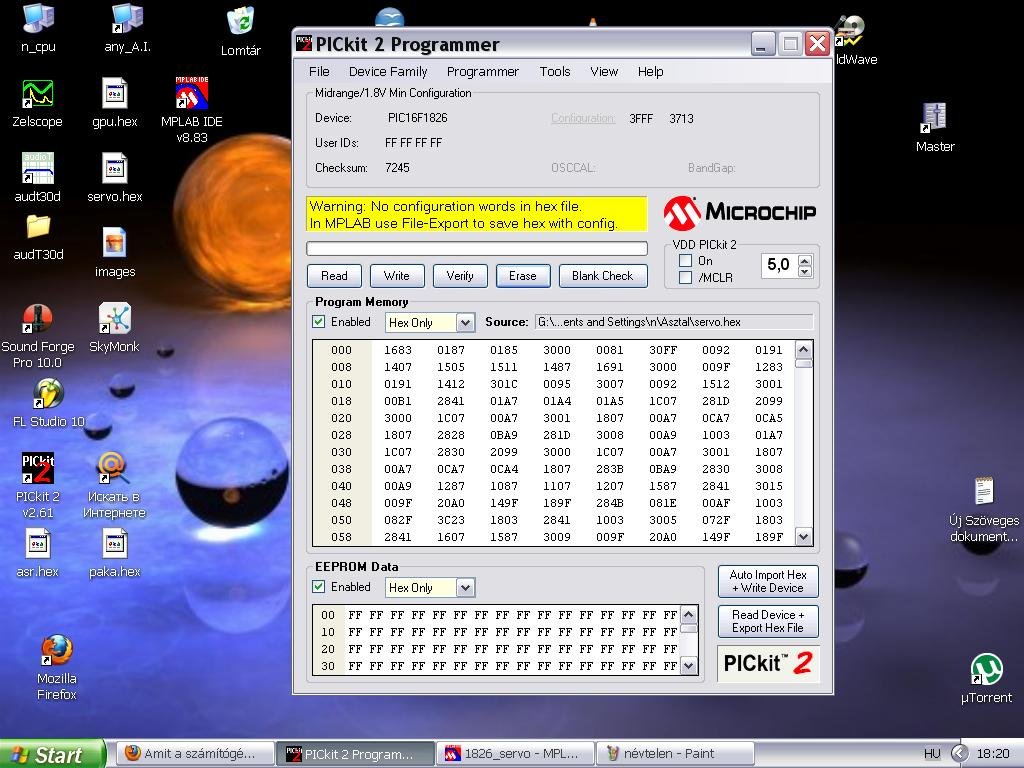The width and height of the screenshot is (1024, 768).
Task: Switch to the Firefox taskbar window
Action: [x=196, y=754]
